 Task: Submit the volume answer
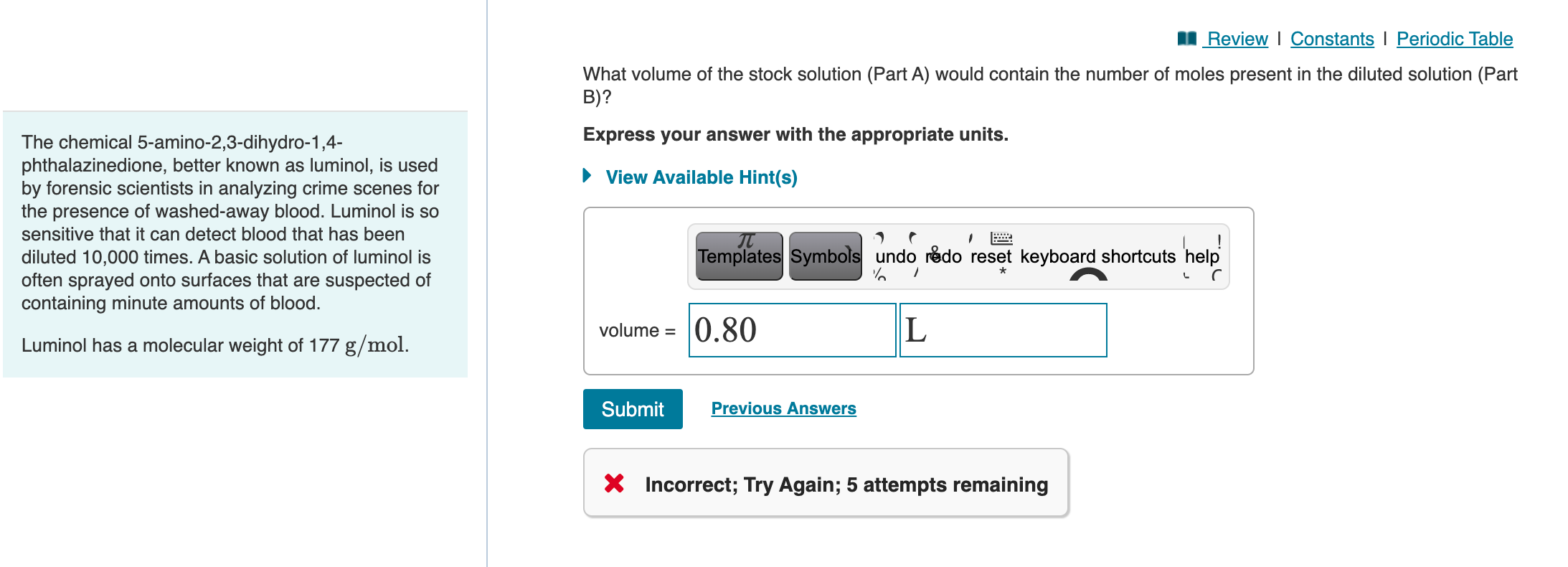point(632,408)
